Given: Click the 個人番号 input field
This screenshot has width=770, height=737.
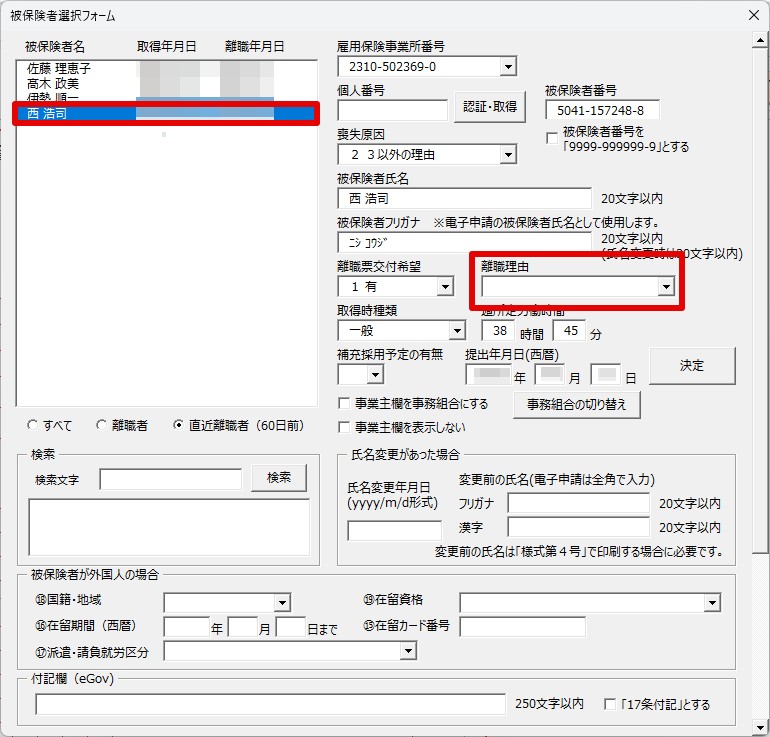Looking at the screenshot, I should click(392, 110).
